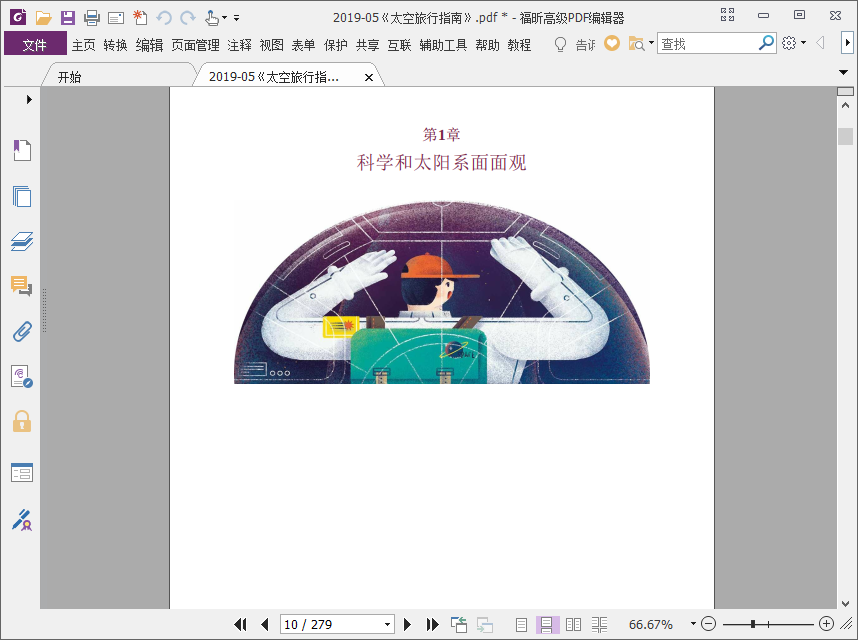858x640 pixels.
Task: Click the scrollbar up arrow
Action: coord(845,105)
